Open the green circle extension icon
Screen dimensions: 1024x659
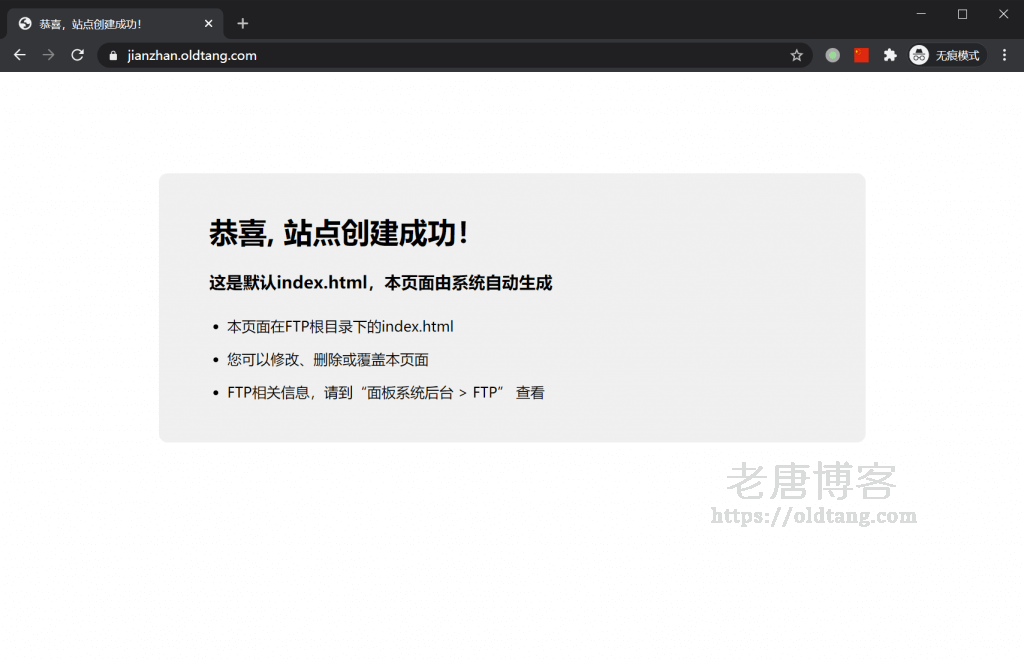tap(832, 56)
